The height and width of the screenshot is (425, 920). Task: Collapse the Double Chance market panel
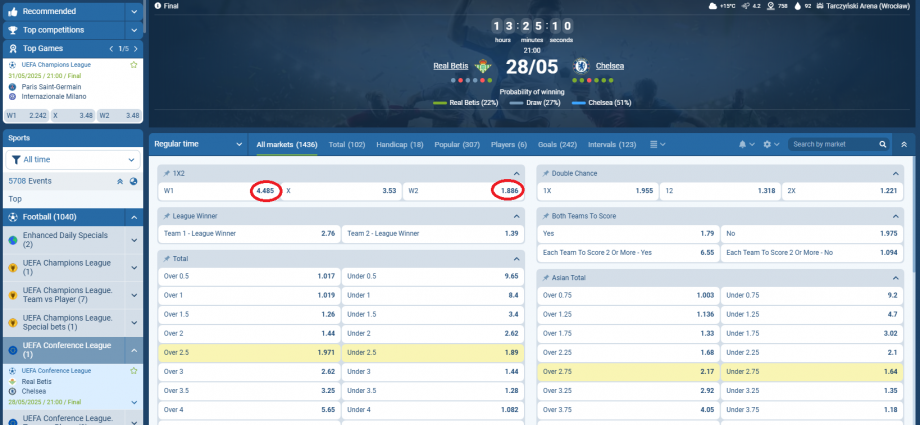895,174
